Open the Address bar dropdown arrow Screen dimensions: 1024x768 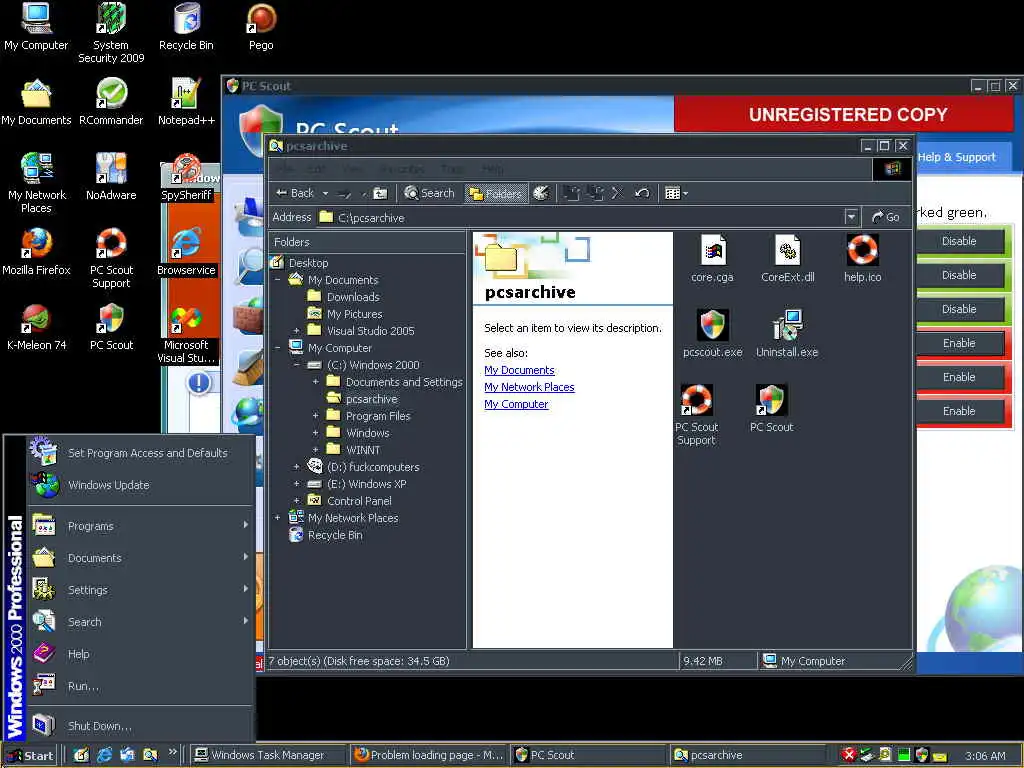(850, 217)
